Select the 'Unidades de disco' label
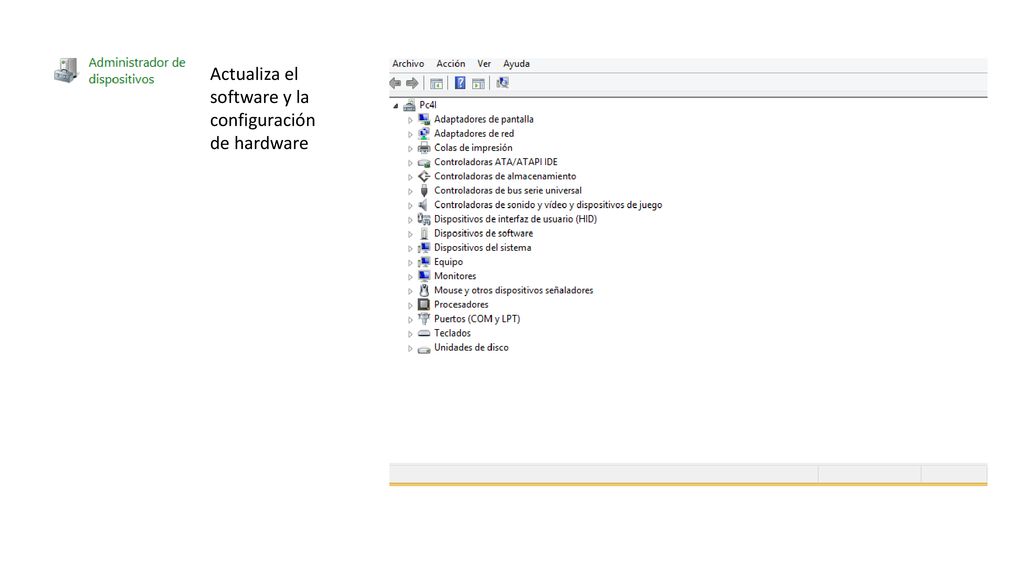 [x=472, y=347]
